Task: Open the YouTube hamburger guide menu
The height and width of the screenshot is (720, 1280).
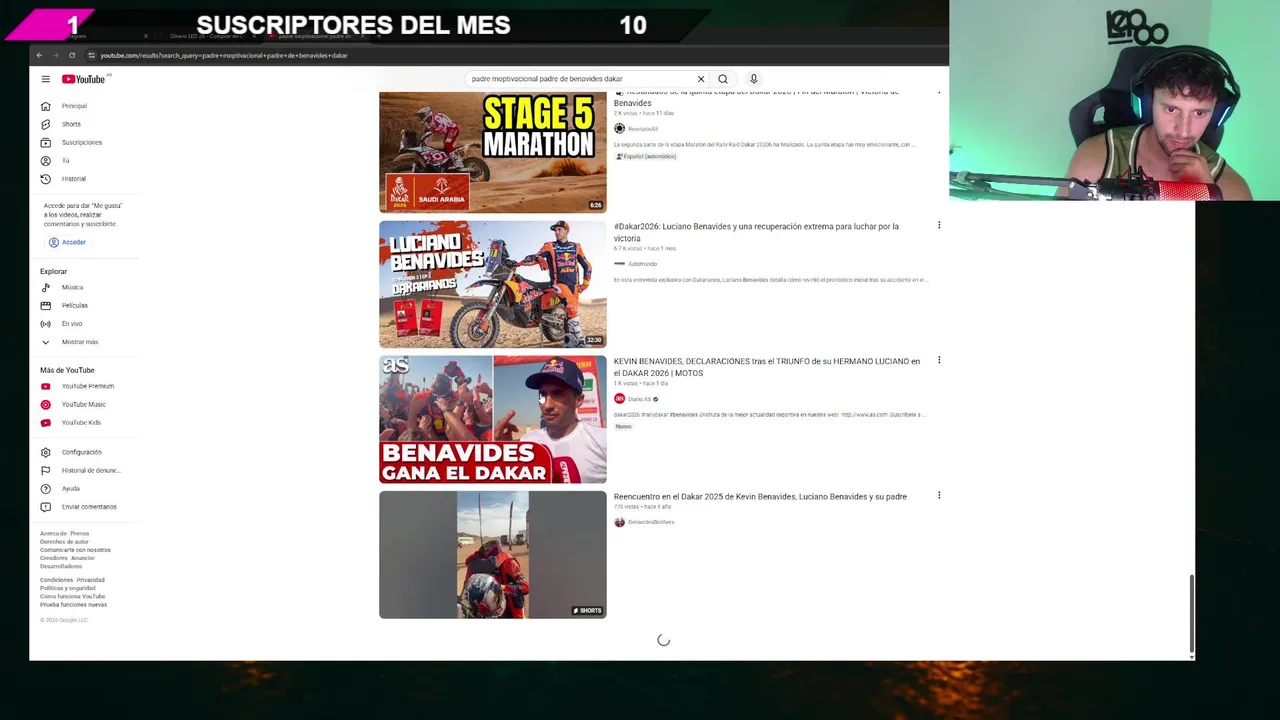Action: tap(45, 79)
